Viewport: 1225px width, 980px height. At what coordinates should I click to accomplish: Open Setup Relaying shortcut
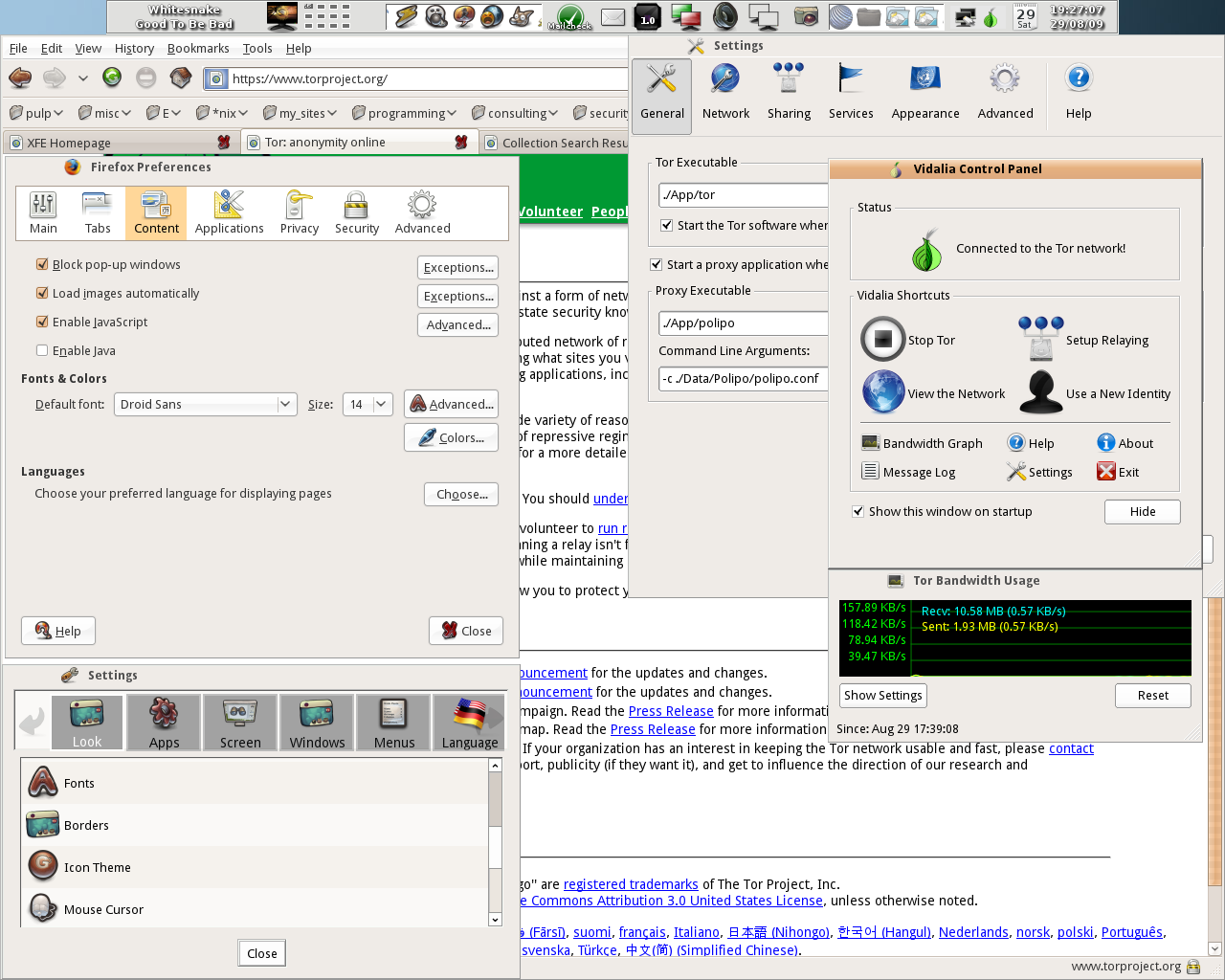tap(1083, 340)
